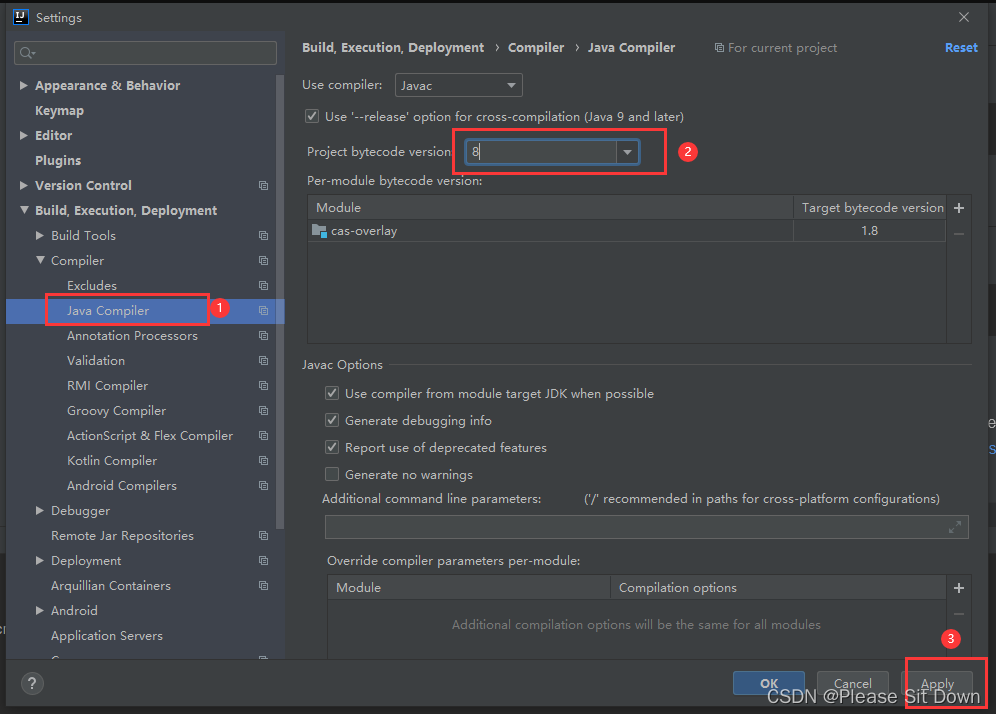Enable Generate no warnings

click(332, 475)
